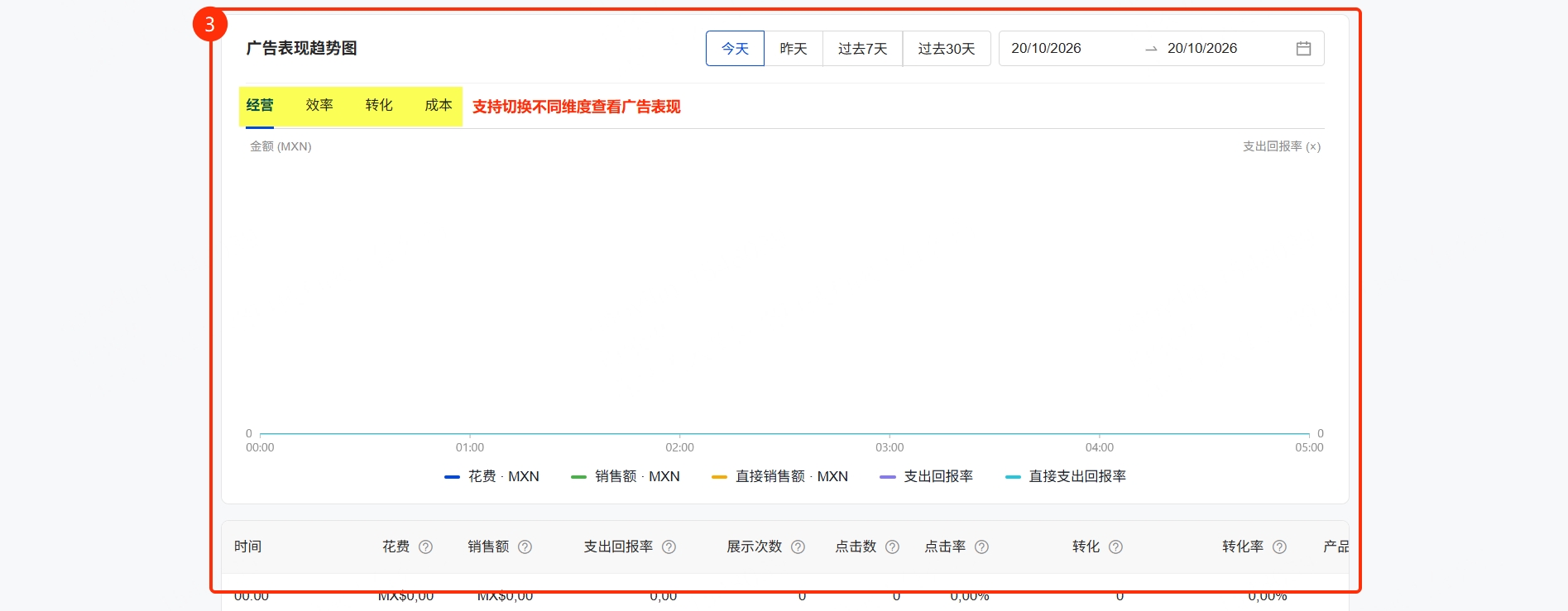
Task: Click the 时间 column header
Action: (247, 547)
